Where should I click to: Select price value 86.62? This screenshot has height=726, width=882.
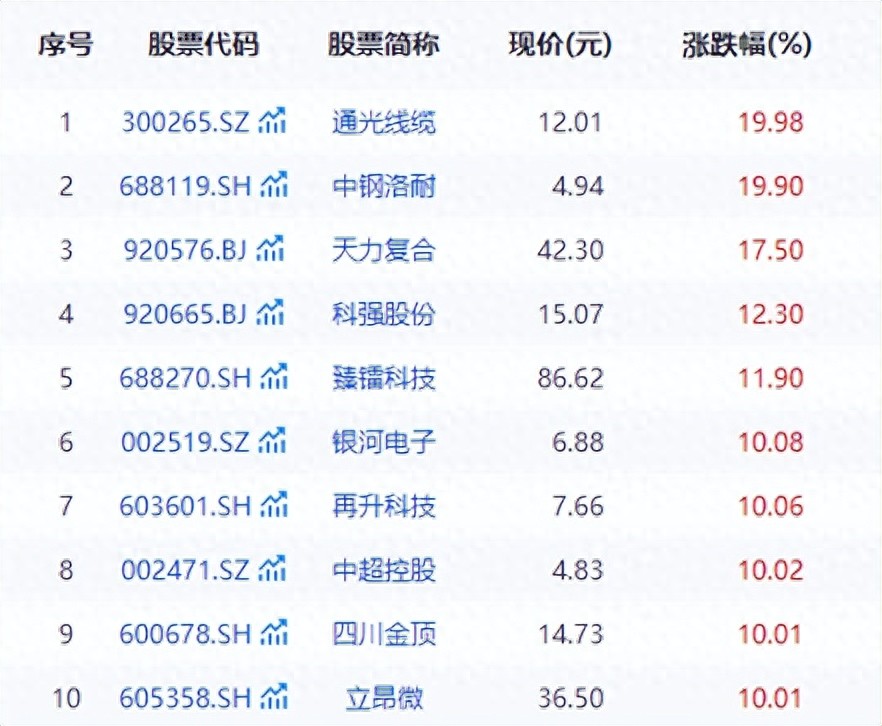point(570,378)
